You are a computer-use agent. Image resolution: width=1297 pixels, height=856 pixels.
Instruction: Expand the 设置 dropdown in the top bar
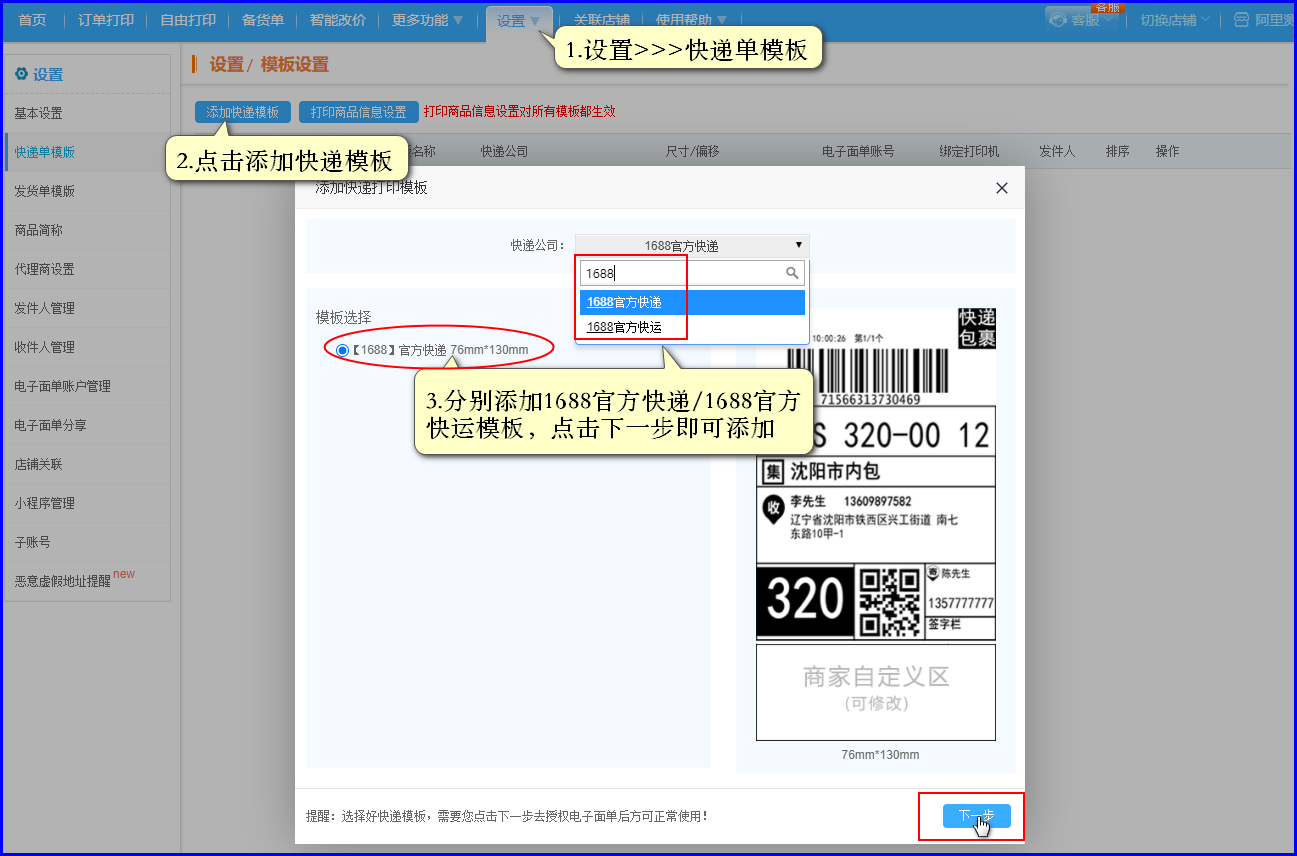[519, 21]
